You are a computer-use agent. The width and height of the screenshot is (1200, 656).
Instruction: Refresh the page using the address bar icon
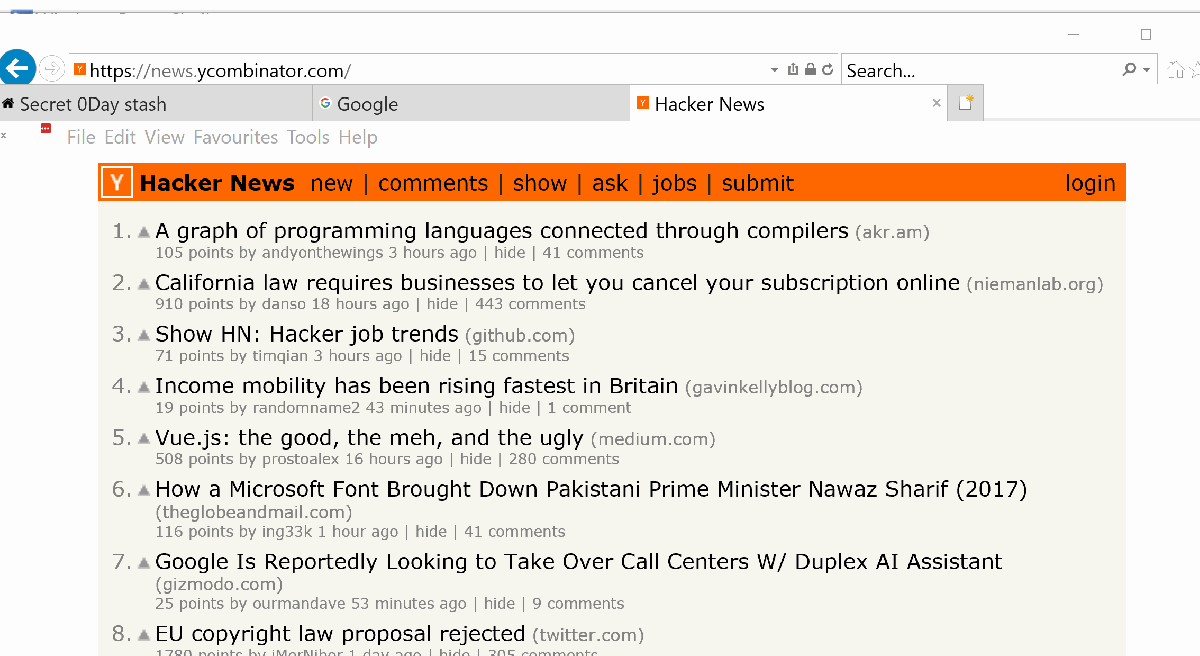pos(827,70)
